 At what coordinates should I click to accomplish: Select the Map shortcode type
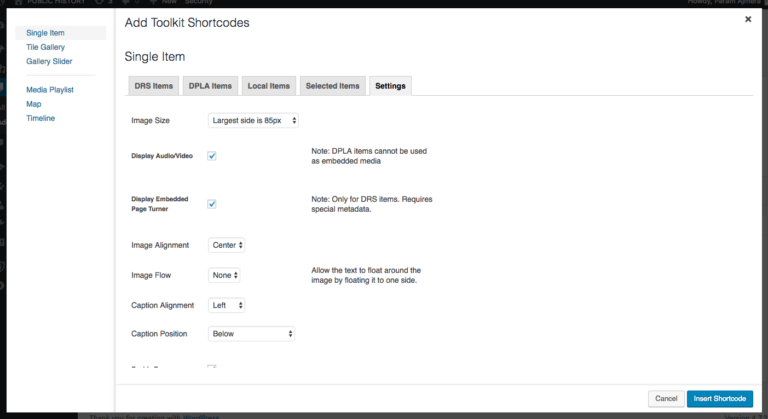[x=34, y=104]
